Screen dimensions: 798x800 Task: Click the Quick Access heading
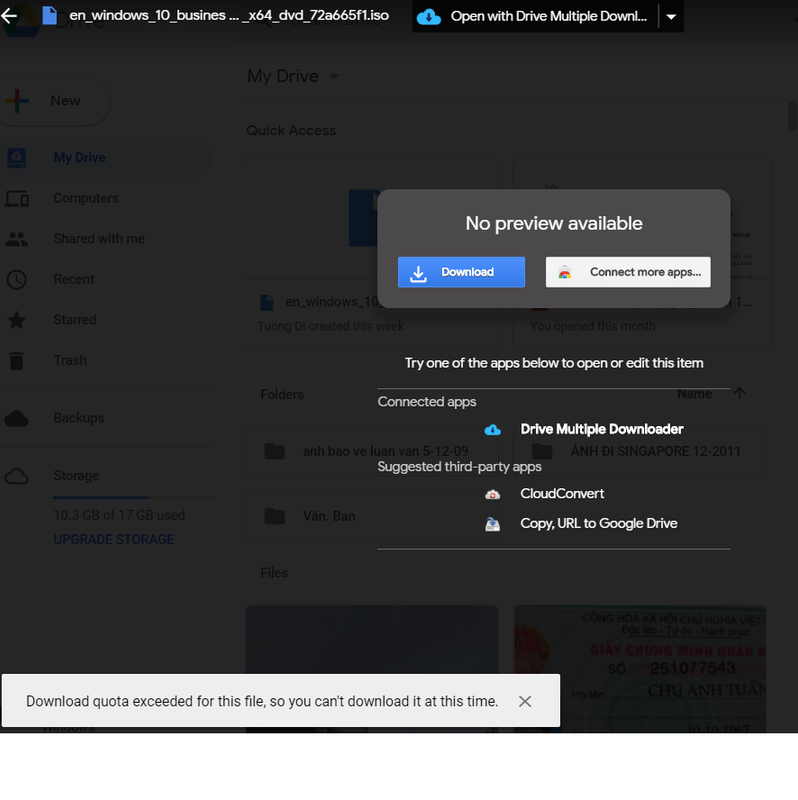[x=291, y=131]
